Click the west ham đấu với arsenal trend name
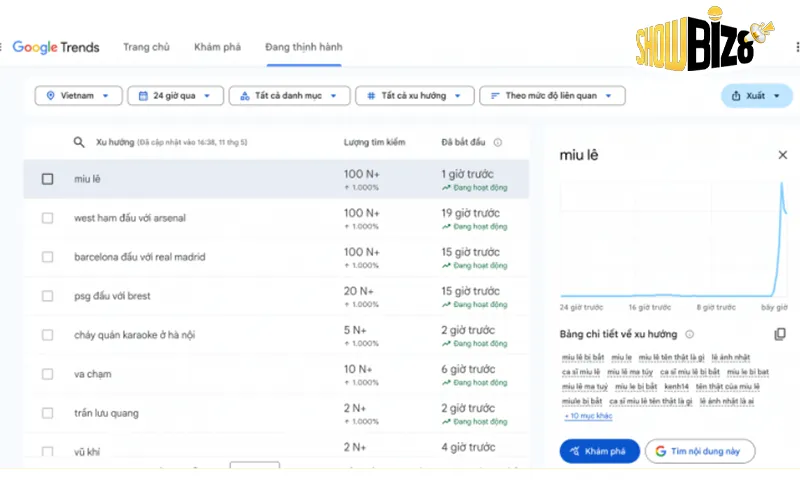Screen dimensions: 800x500 (130, 218)
